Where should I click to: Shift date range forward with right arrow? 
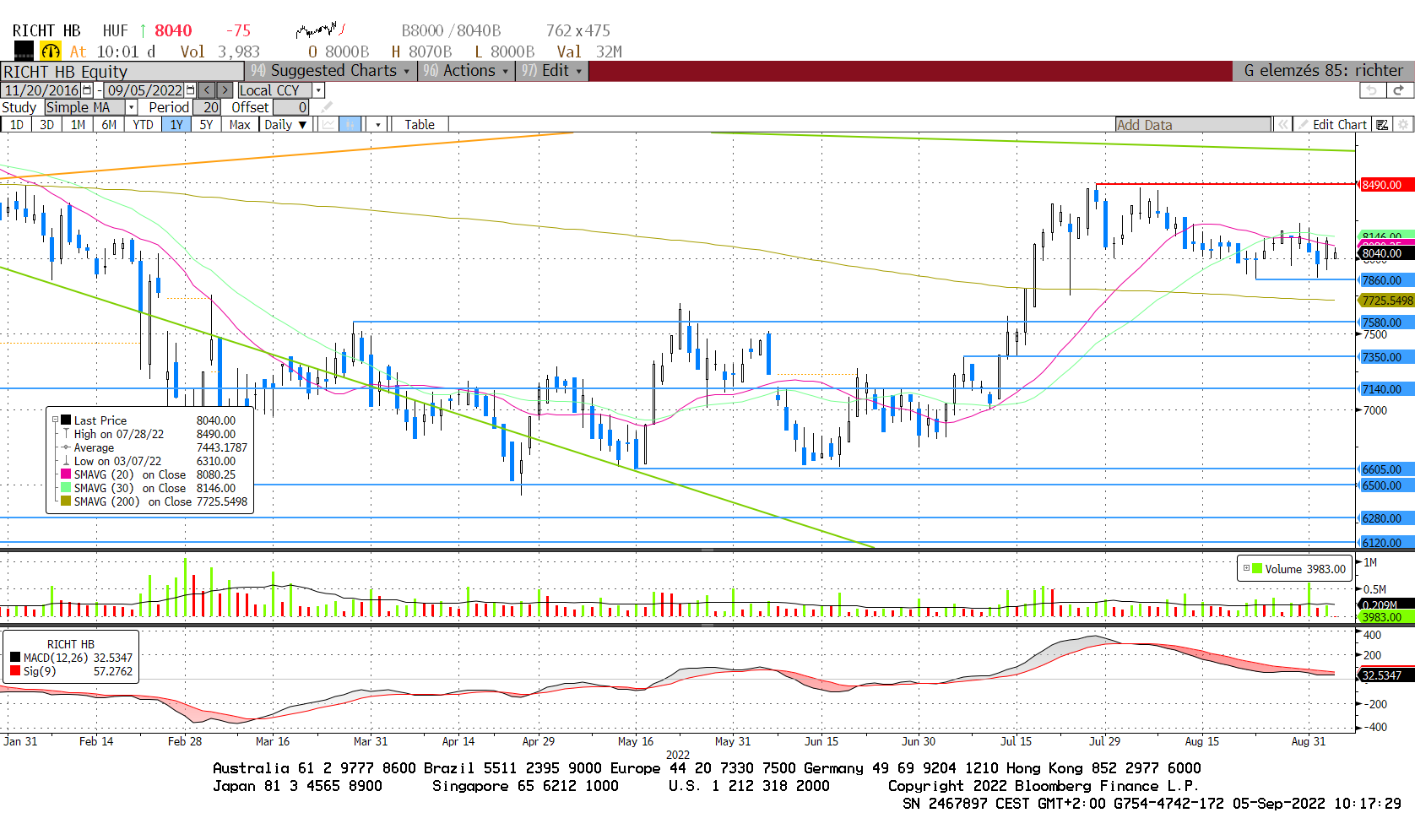pyautogui.click(x=225, y=90)
